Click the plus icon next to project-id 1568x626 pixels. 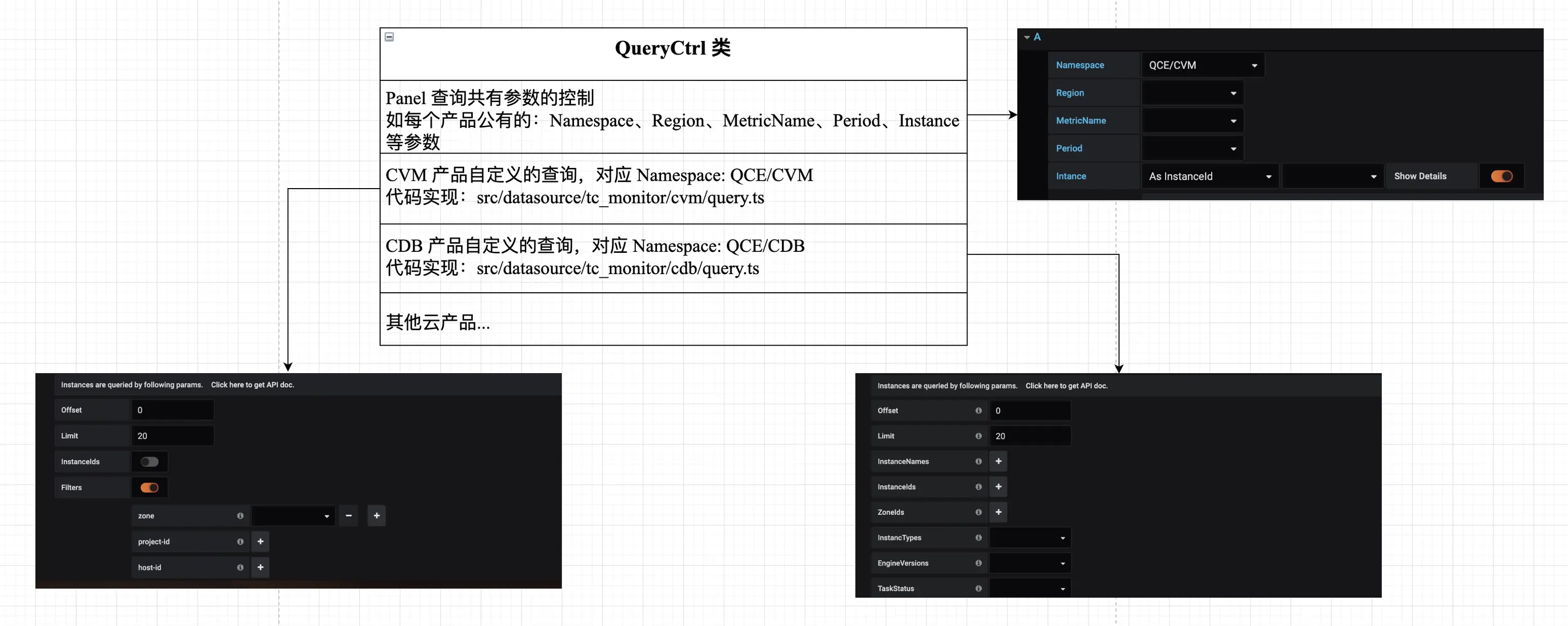260,541
